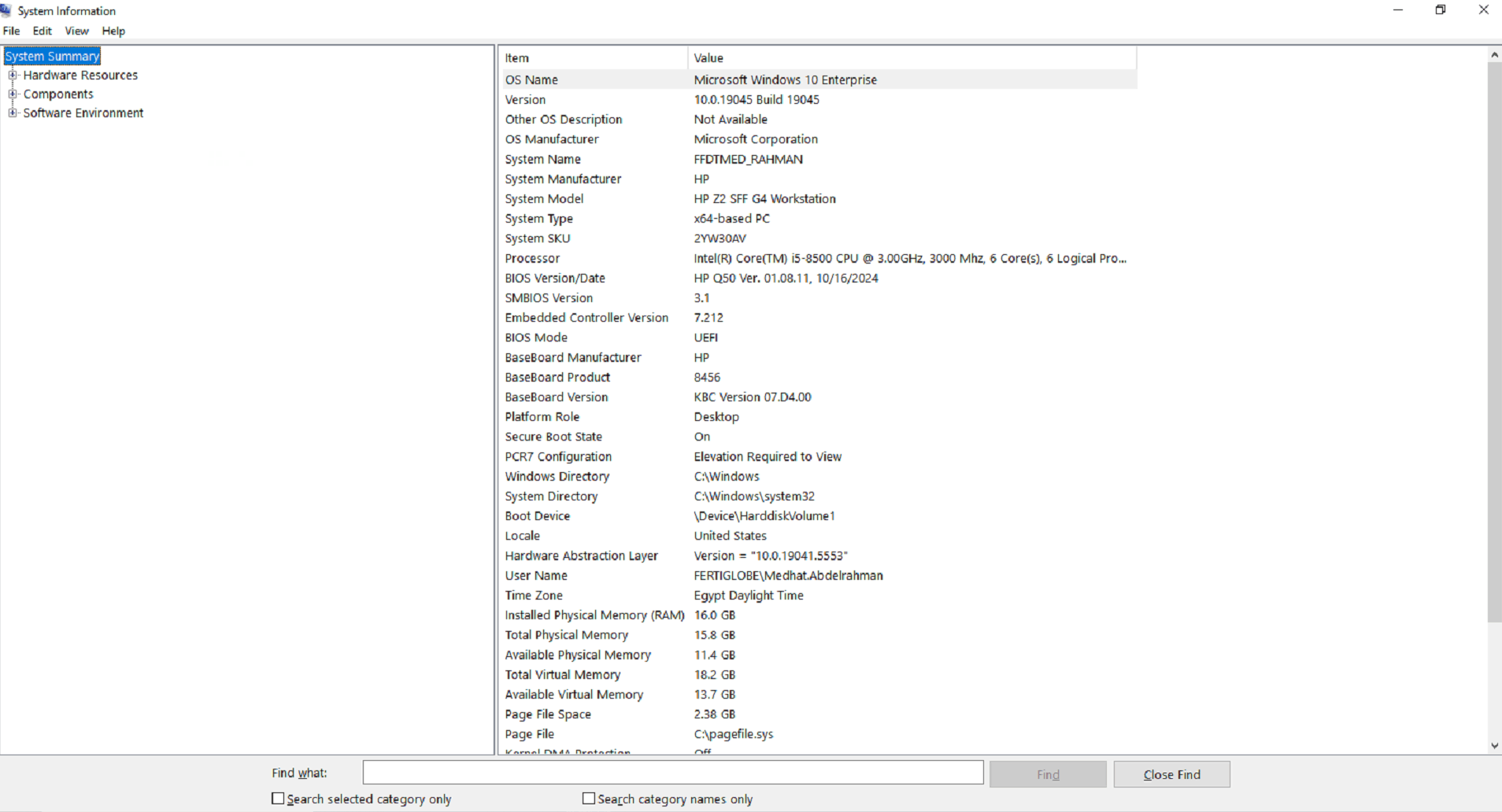Viewport: 1502px width, 812px height.
Task: Click the Intel Core i5-8500 processor value
Action: tap(910, 258)
